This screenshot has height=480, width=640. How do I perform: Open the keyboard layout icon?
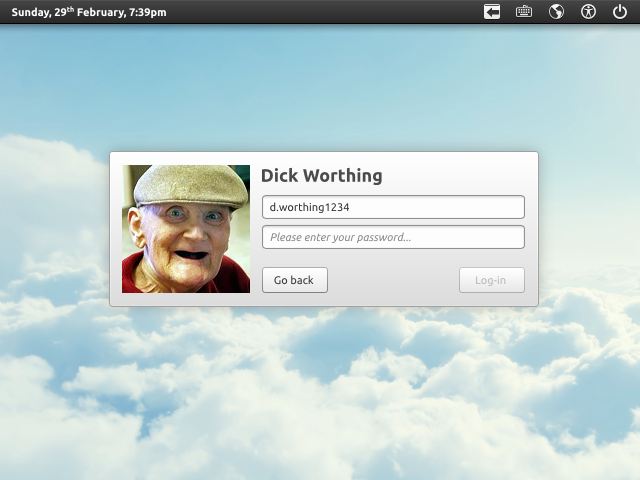pos(524,12)
